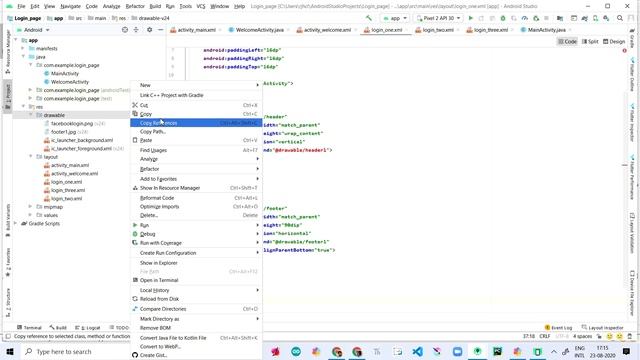Collapse the layout folder
The image size is (640, 360).
31,157
